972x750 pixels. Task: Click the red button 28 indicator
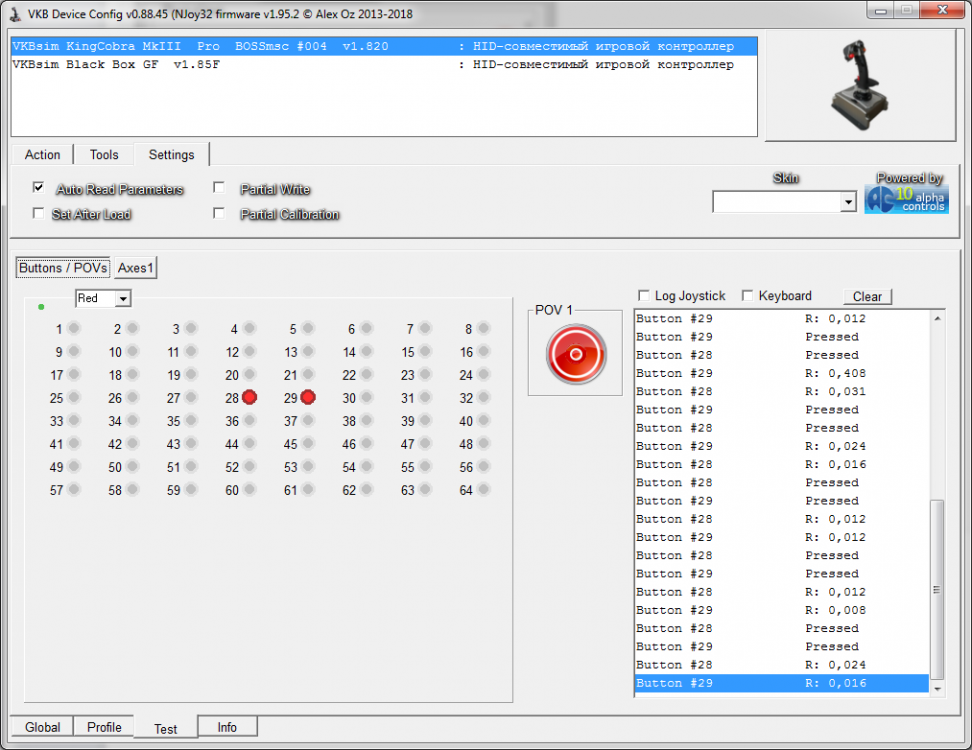coord(250,397)
